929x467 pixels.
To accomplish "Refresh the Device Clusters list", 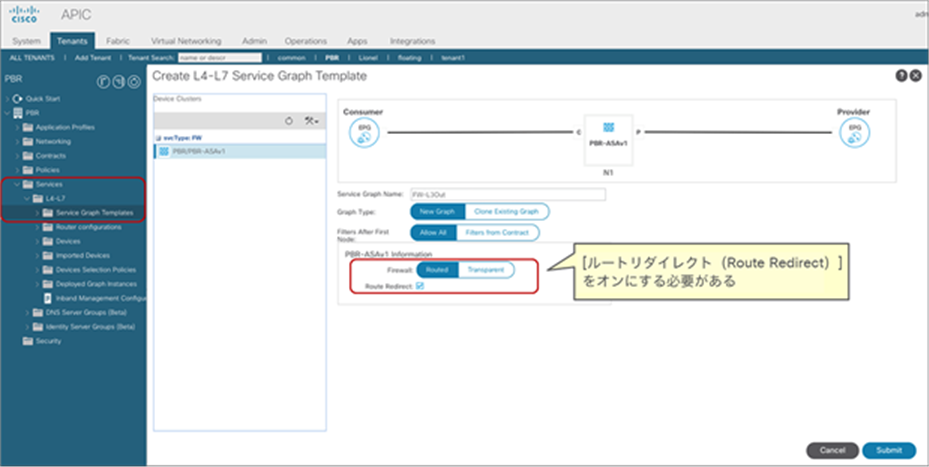I will coord(289,120).
